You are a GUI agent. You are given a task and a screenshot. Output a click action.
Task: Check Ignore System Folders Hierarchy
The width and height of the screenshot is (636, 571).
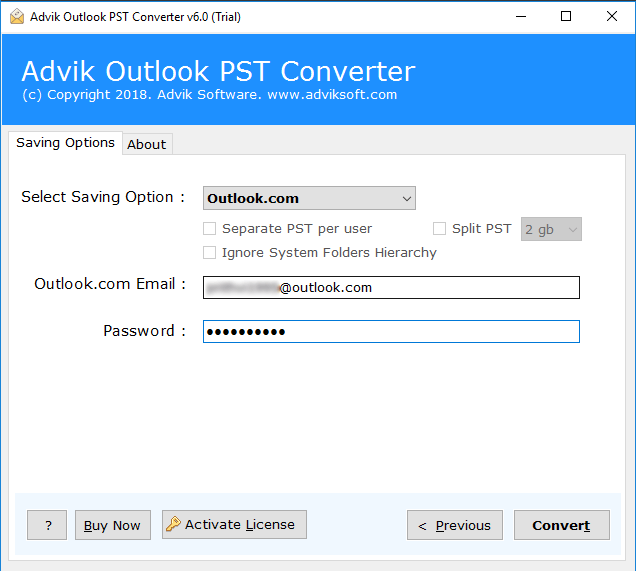coord(209,253)
